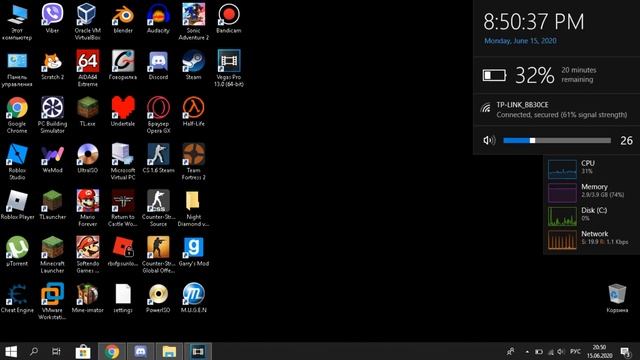Screen dimensions: 640x360
Task: Click the Disk (C:) activity graph
Action: pyautogui.click(x=562, y=216)
